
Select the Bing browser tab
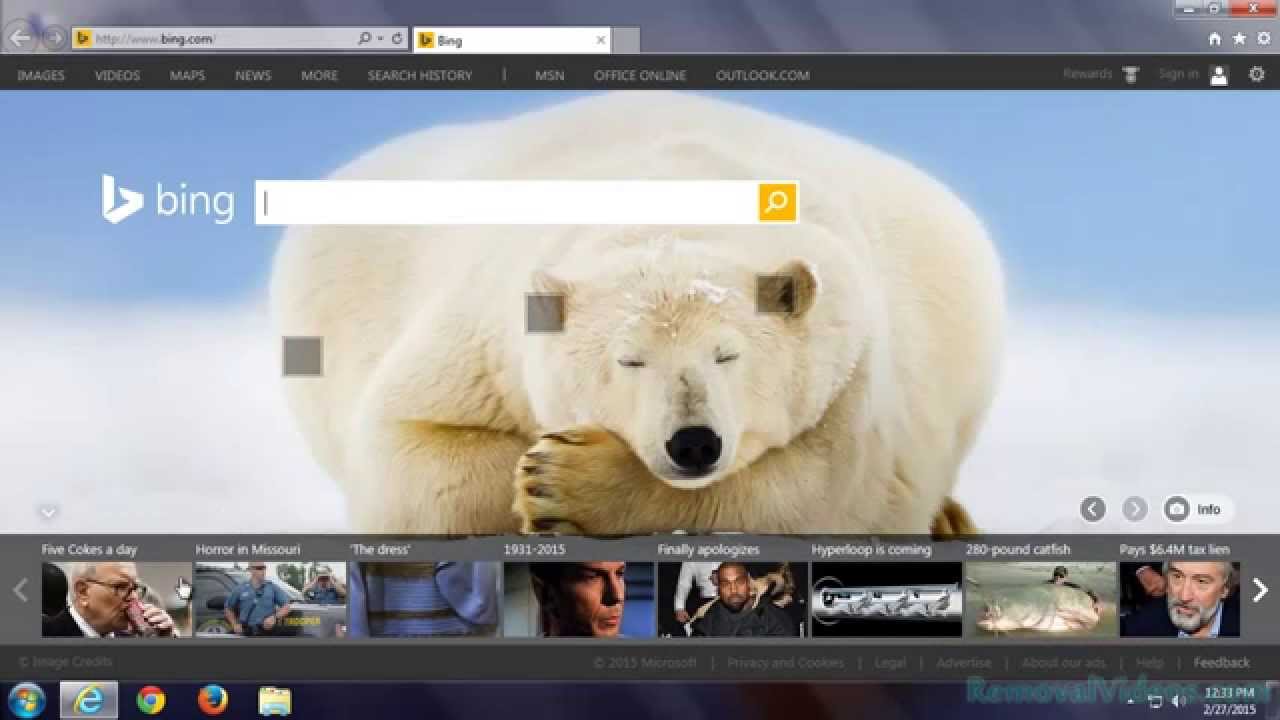pos(511,40)
